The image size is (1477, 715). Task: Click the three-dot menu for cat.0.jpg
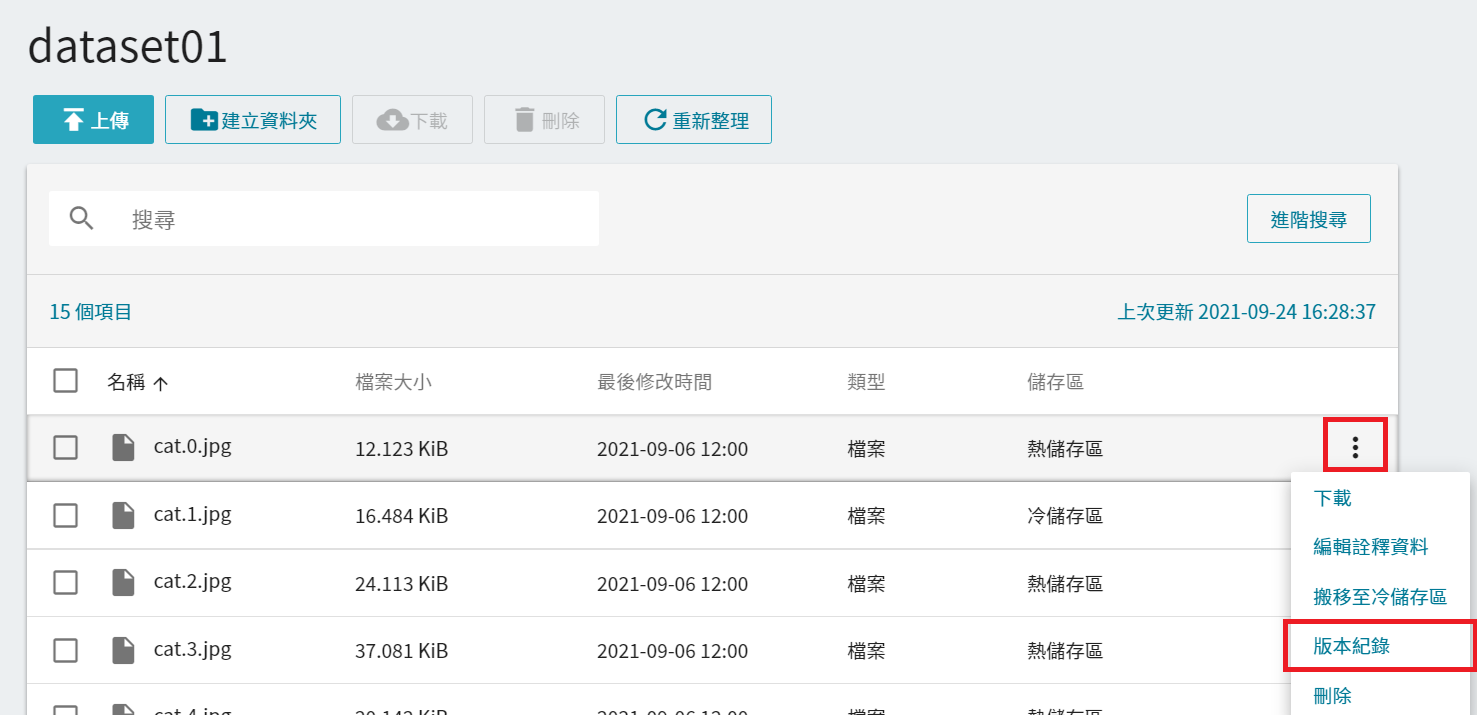click(x=1355, y=447)
